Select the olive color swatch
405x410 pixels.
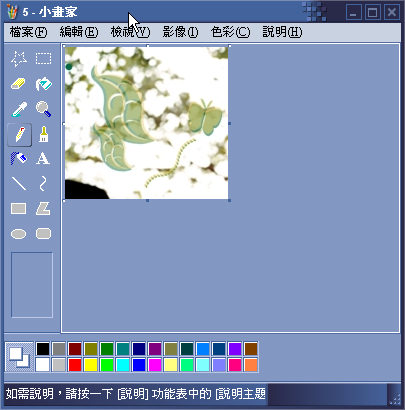point(91,349)
